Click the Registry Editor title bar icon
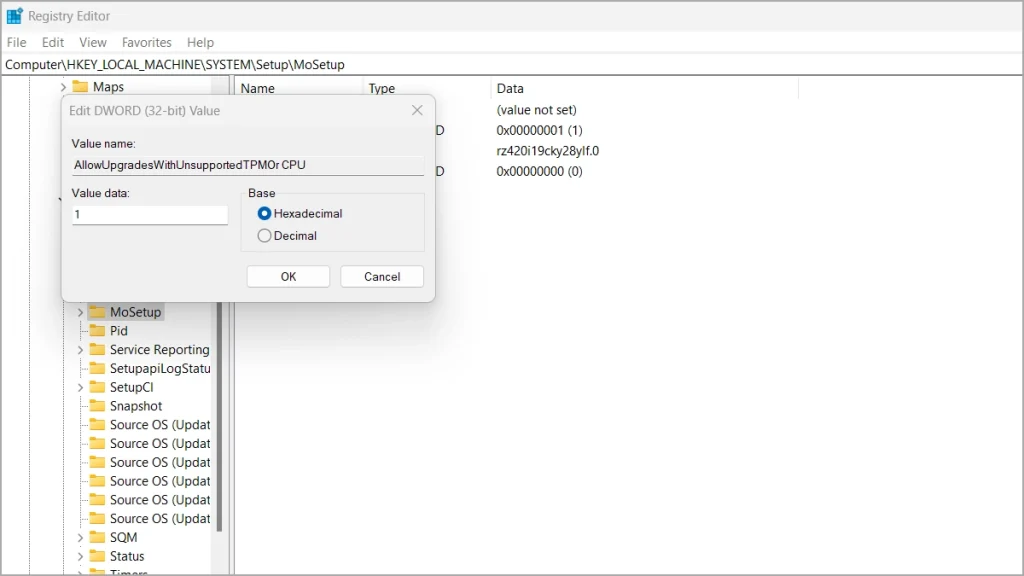The width and height of the screenshot is (1024, 576). coord(15,15)
